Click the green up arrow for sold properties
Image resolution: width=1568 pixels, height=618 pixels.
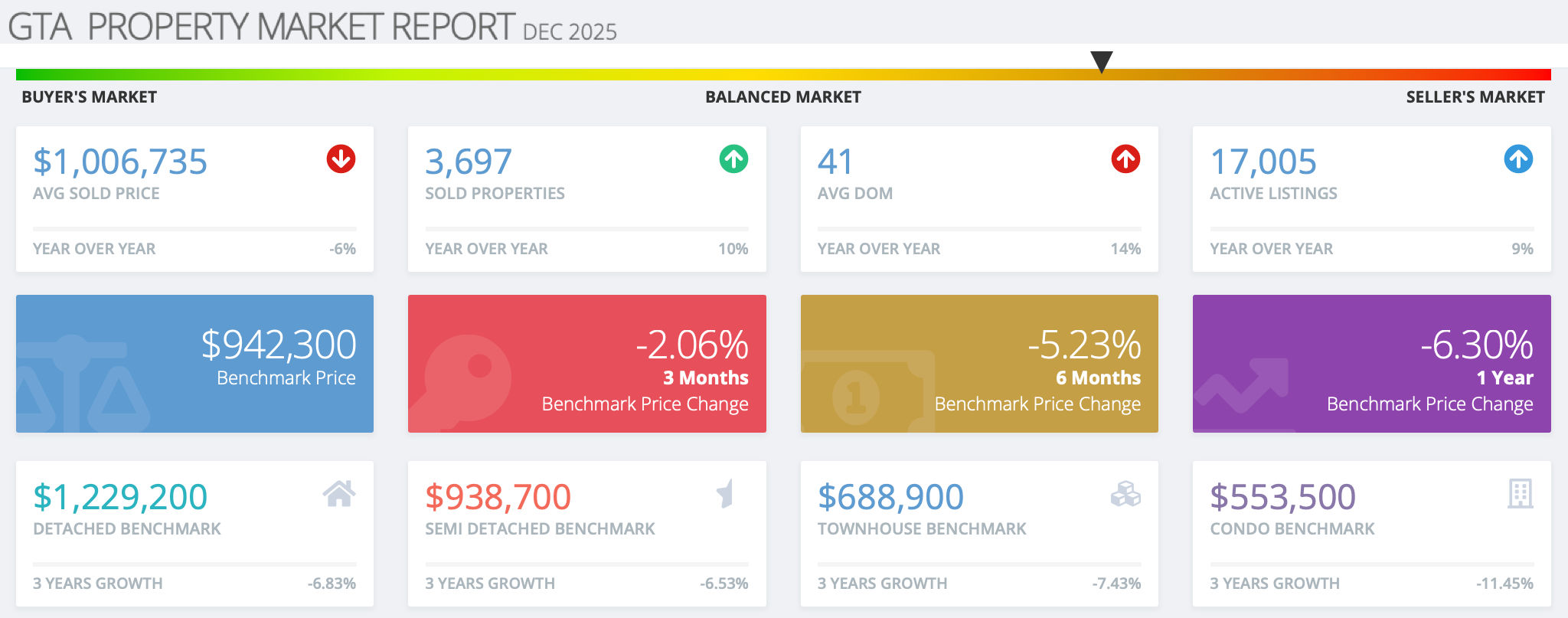point(733,159)
